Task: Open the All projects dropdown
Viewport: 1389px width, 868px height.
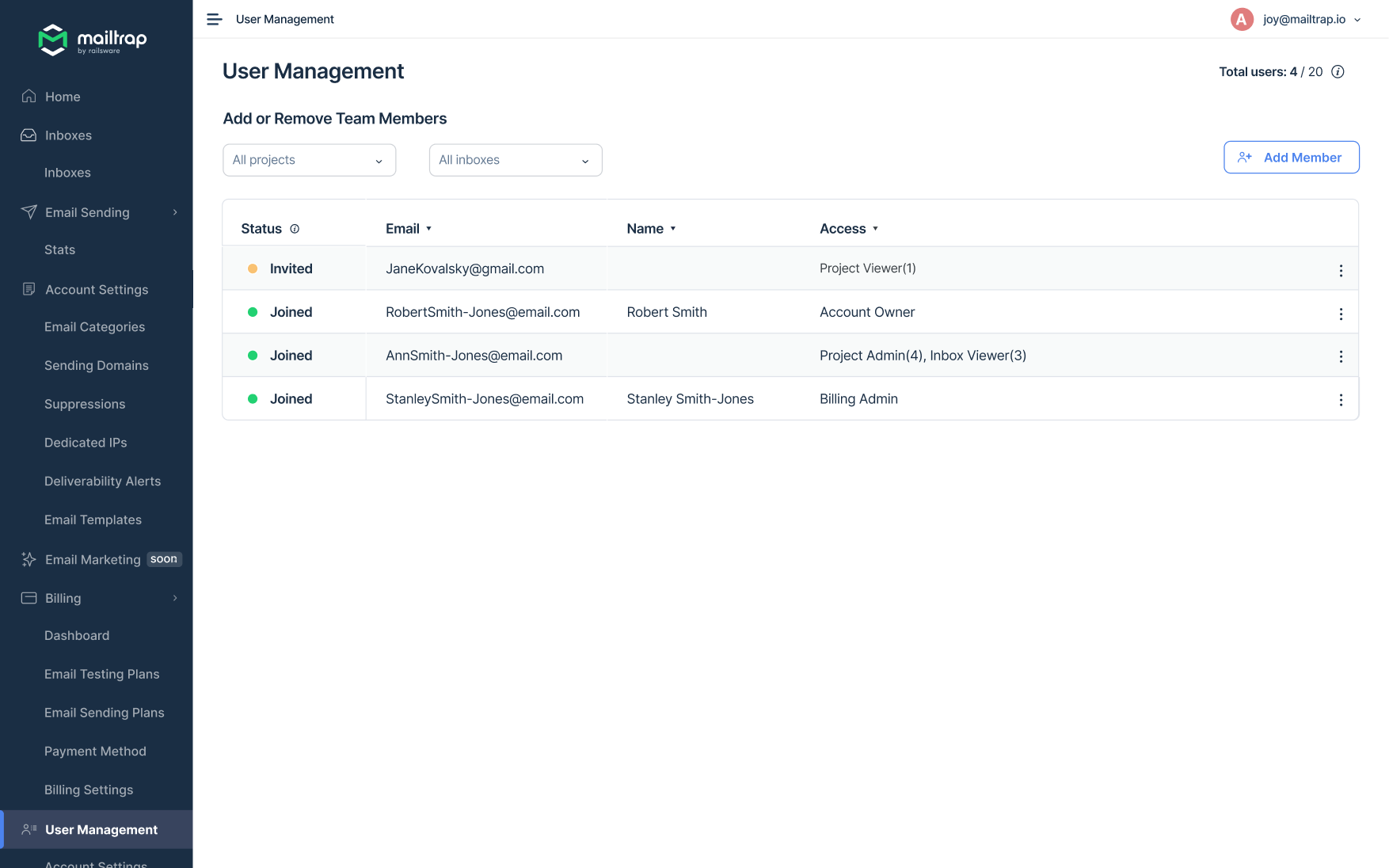Action: (309, 160)
